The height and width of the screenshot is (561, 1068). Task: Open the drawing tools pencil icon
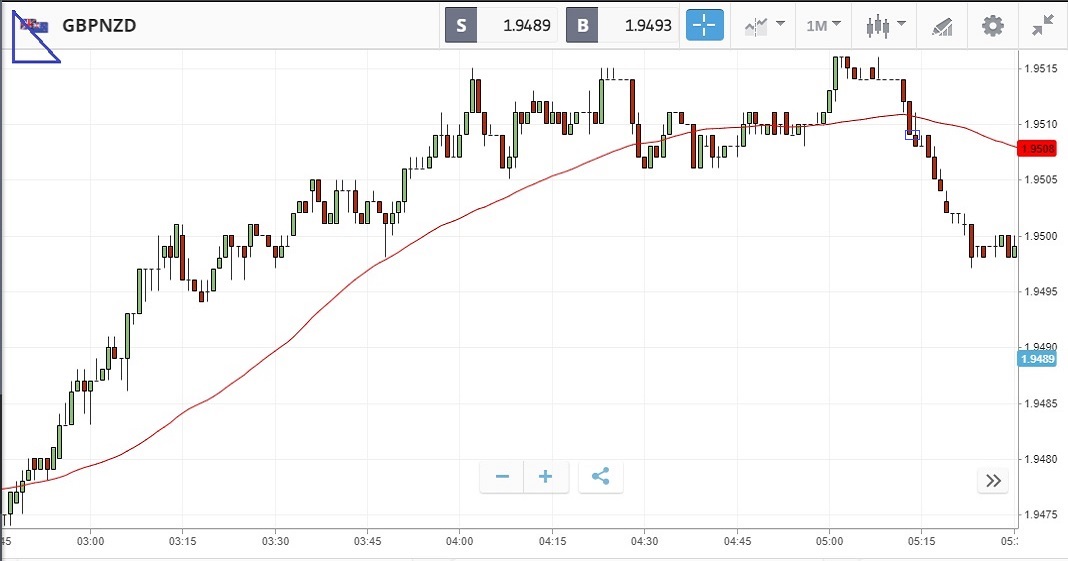point(942,25)
